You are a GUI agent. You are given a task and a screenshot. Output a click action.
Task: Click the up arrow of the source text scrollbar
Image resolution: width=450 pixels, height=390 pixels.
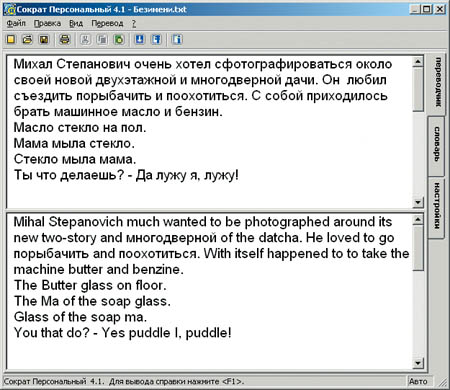click(418, 62)
